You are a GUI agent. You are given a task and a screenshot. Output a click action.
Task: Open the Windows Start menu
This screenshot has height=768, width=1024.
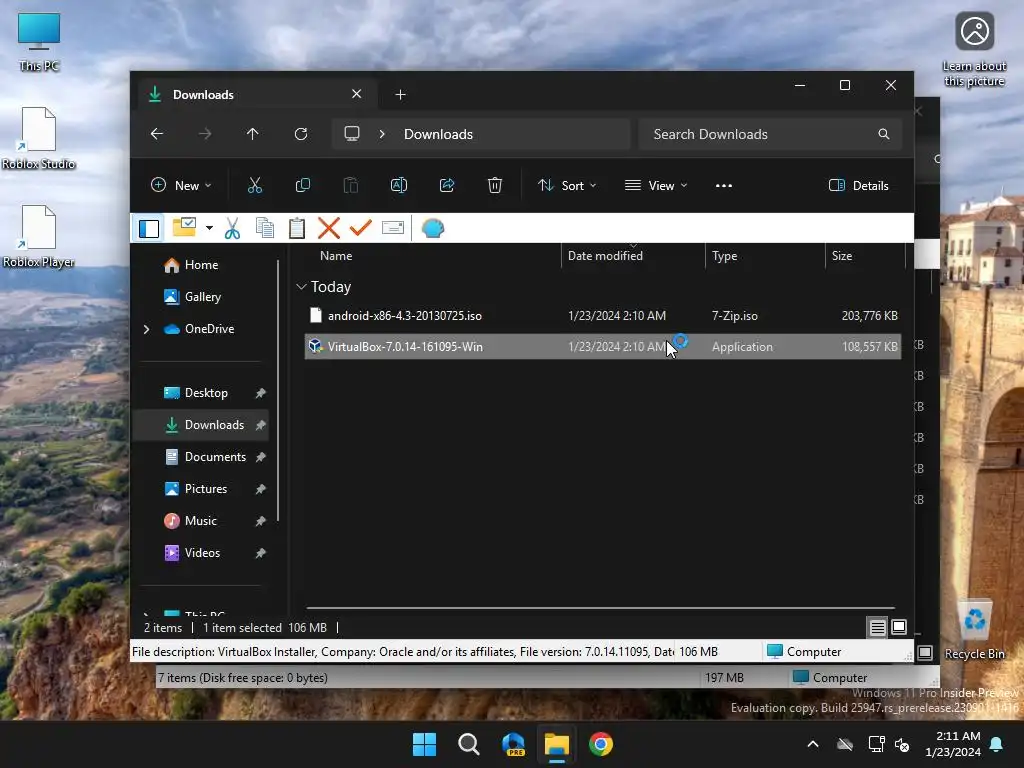pyautogui.click(x=424, y=744)
